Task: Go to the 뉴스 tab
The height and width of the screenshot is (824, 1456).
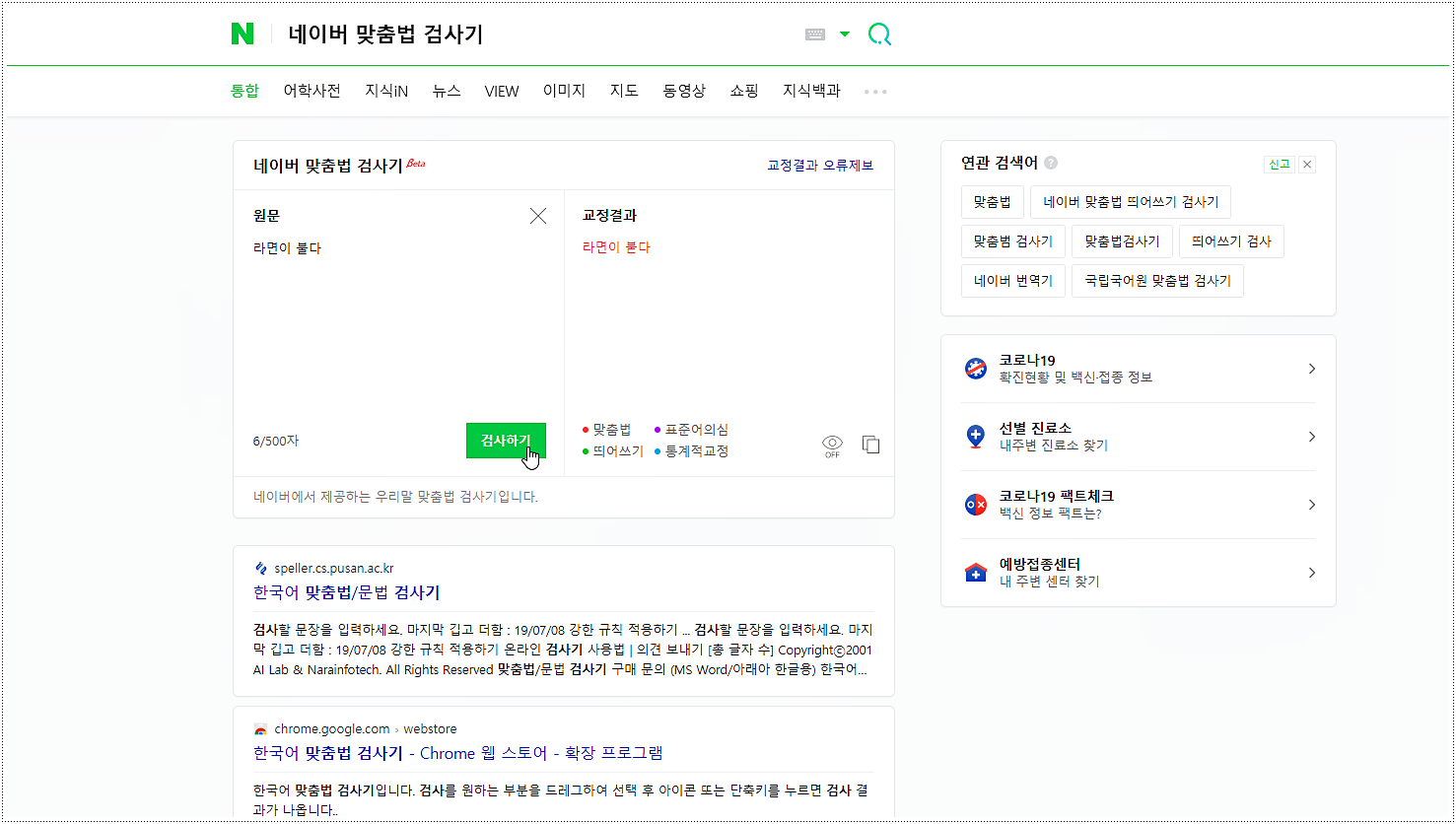Action: pyautogui.click(x=447, y=91)
